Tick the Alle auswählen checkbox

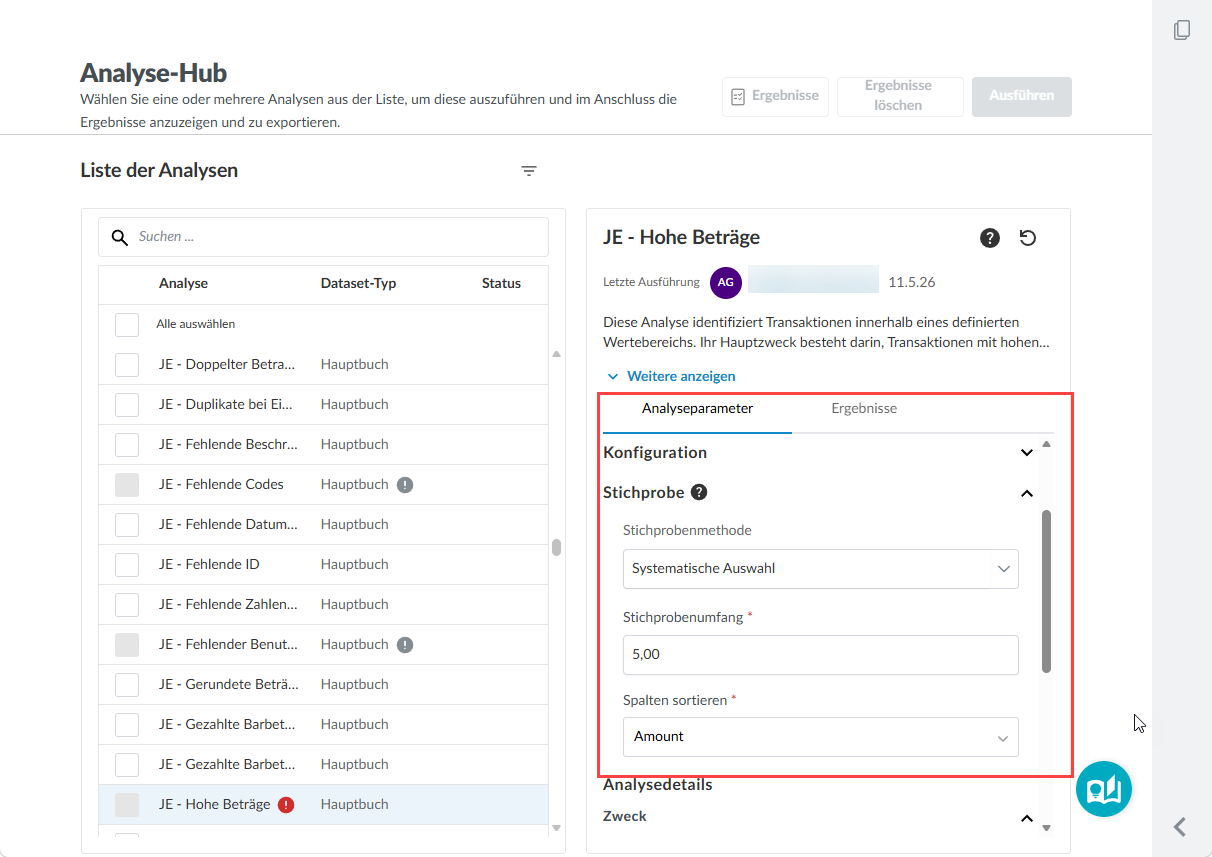[127, 325]
